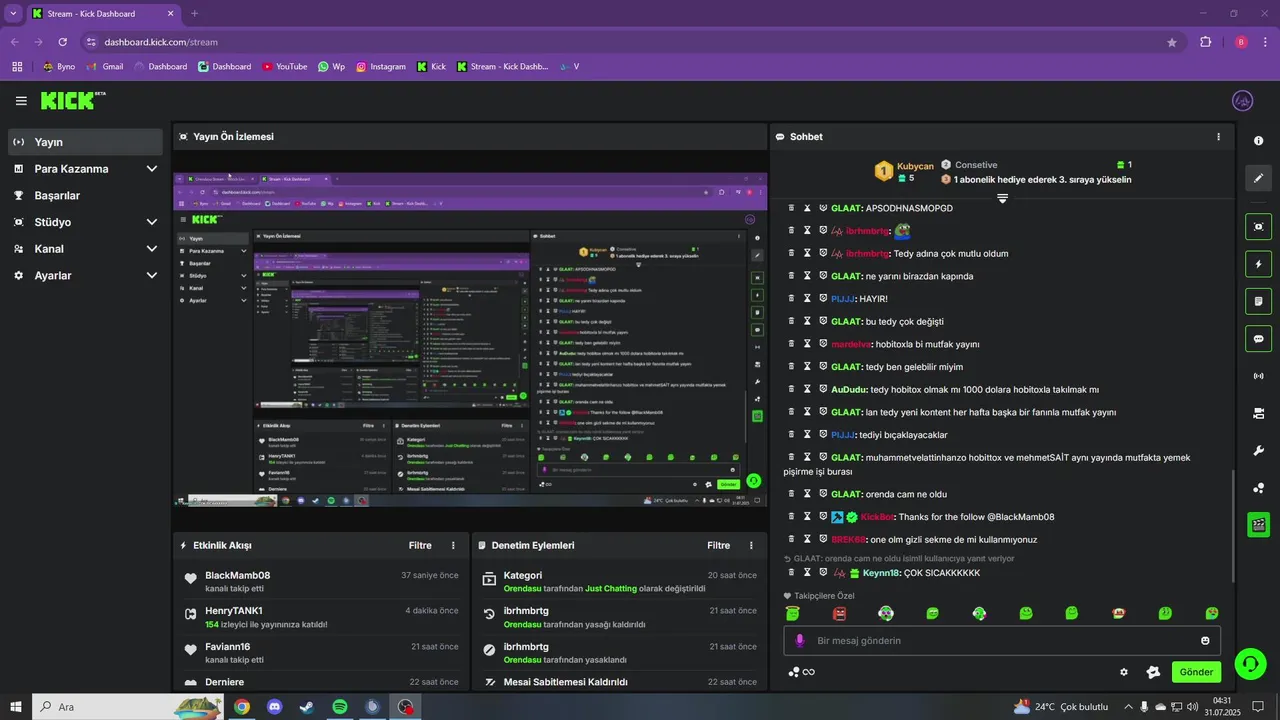This screenshot has width=1280, height=720.
Task: Open Spotify from the Windows taskbar
Action: click(340, 707)
